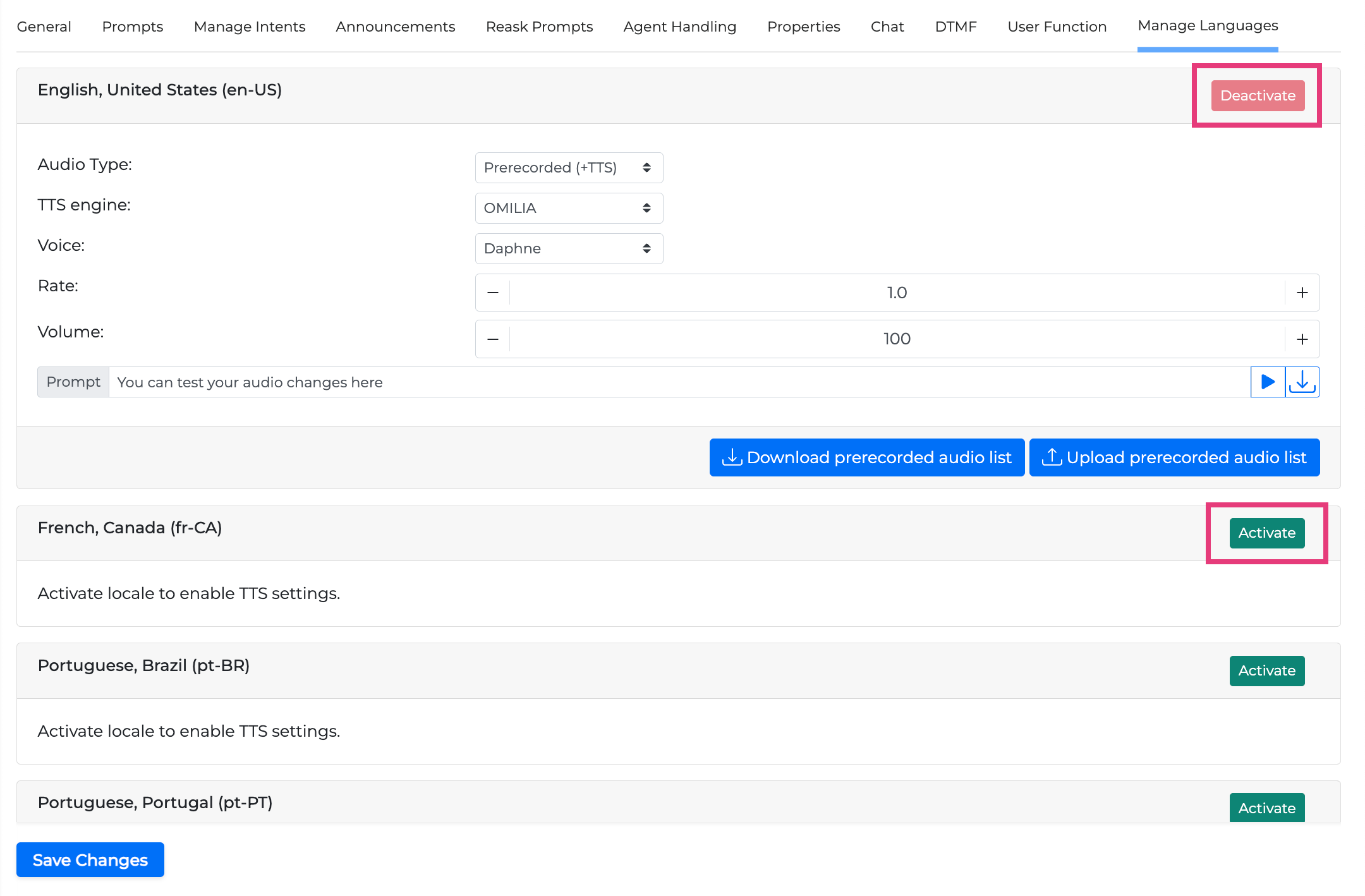The image size is (1365, 896).
Task: Open the Voice dropdown showing Daphne
Action: pyautogui.click(x=568, y=248)
